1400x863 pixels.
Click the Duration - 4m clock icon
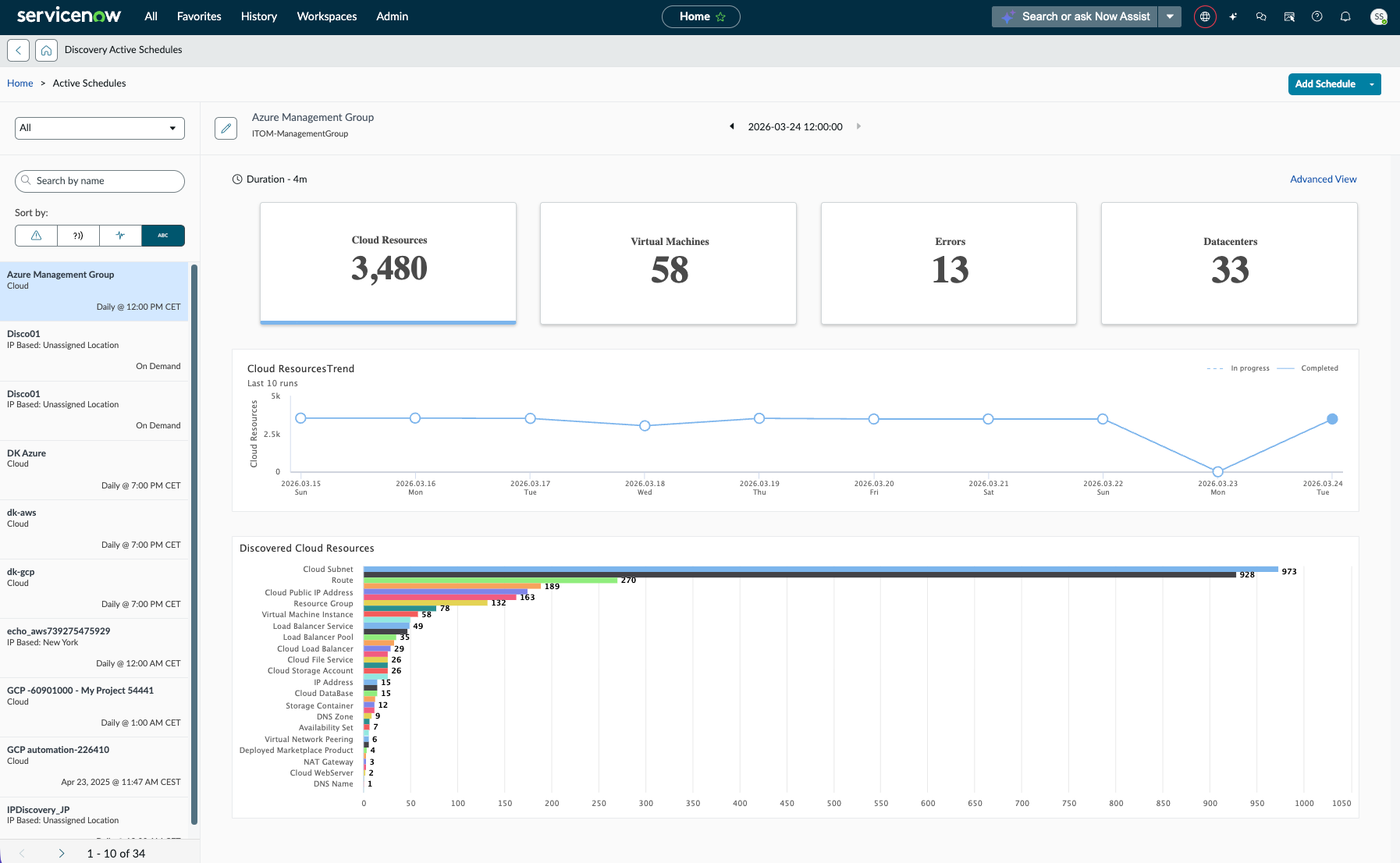click(237, 179)
